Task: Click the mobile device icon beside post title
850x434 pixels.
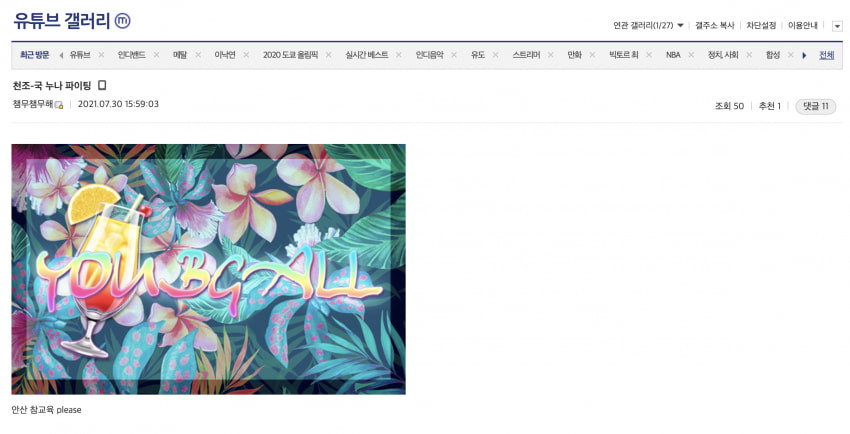Action: pyautogui.click(x=102, y=85)
